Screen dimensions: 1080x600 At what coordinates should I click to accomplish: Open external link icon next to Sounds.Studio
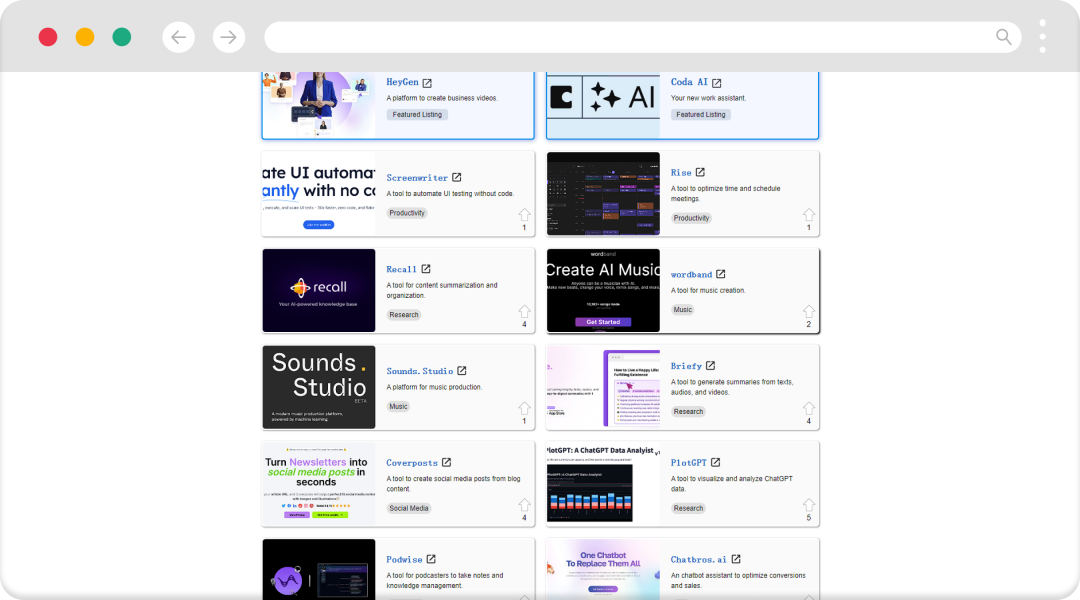pyautogui.click(x=461, y=371)
